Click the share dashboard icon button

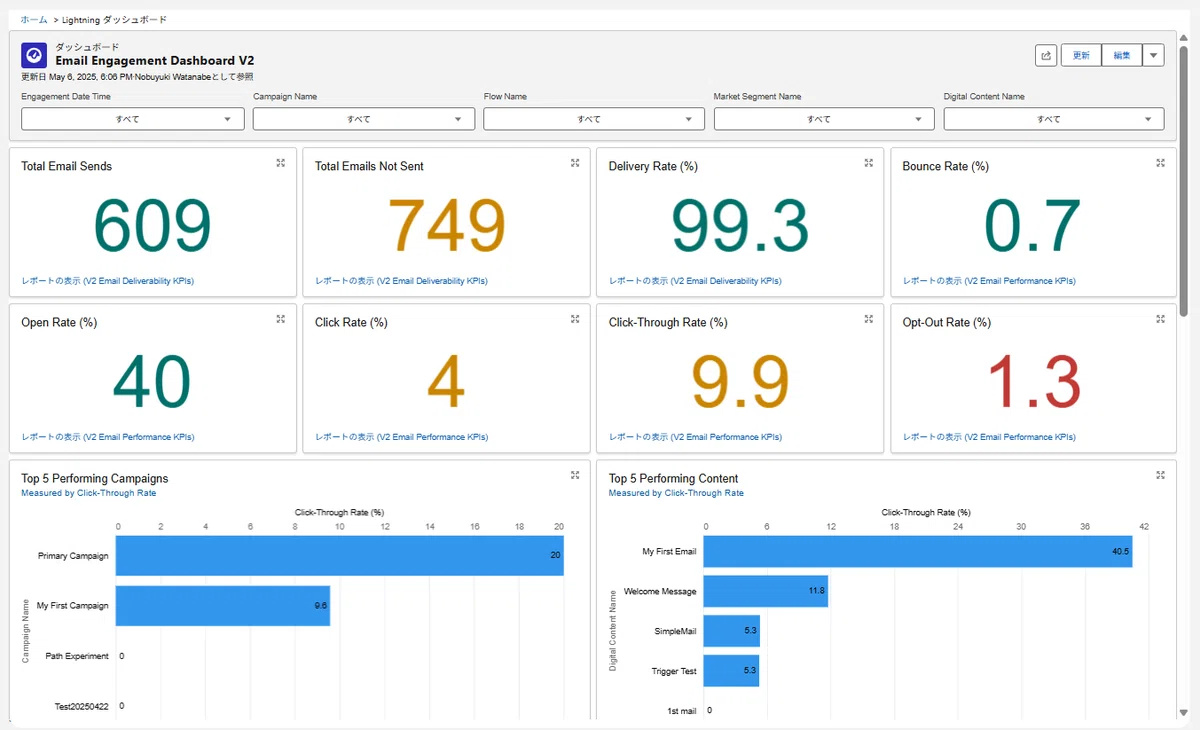(1047, 56)
